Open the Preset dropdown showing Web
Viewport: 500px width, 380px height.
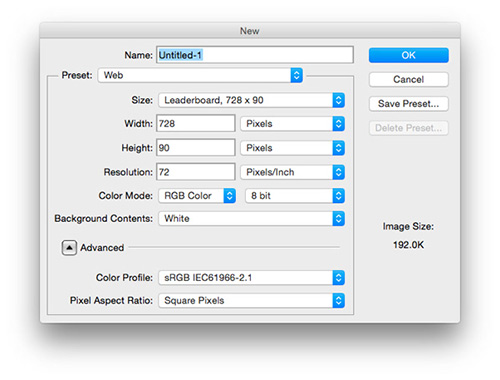click(200, 75)
